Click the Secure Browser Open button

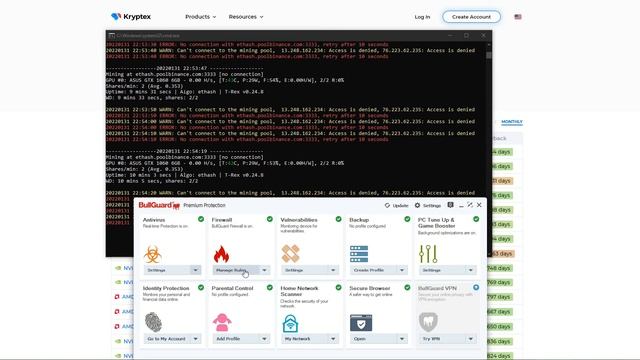coord(373,339)
